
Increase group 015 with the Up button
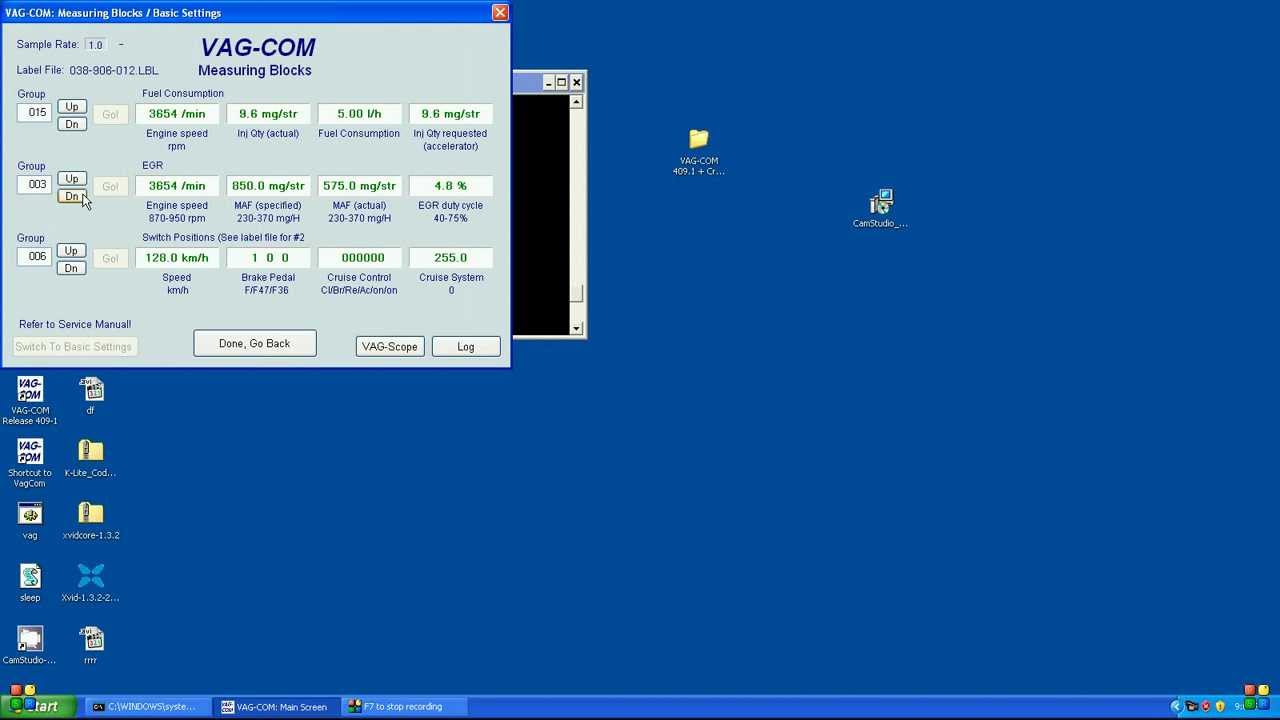[x=71, y=107]
